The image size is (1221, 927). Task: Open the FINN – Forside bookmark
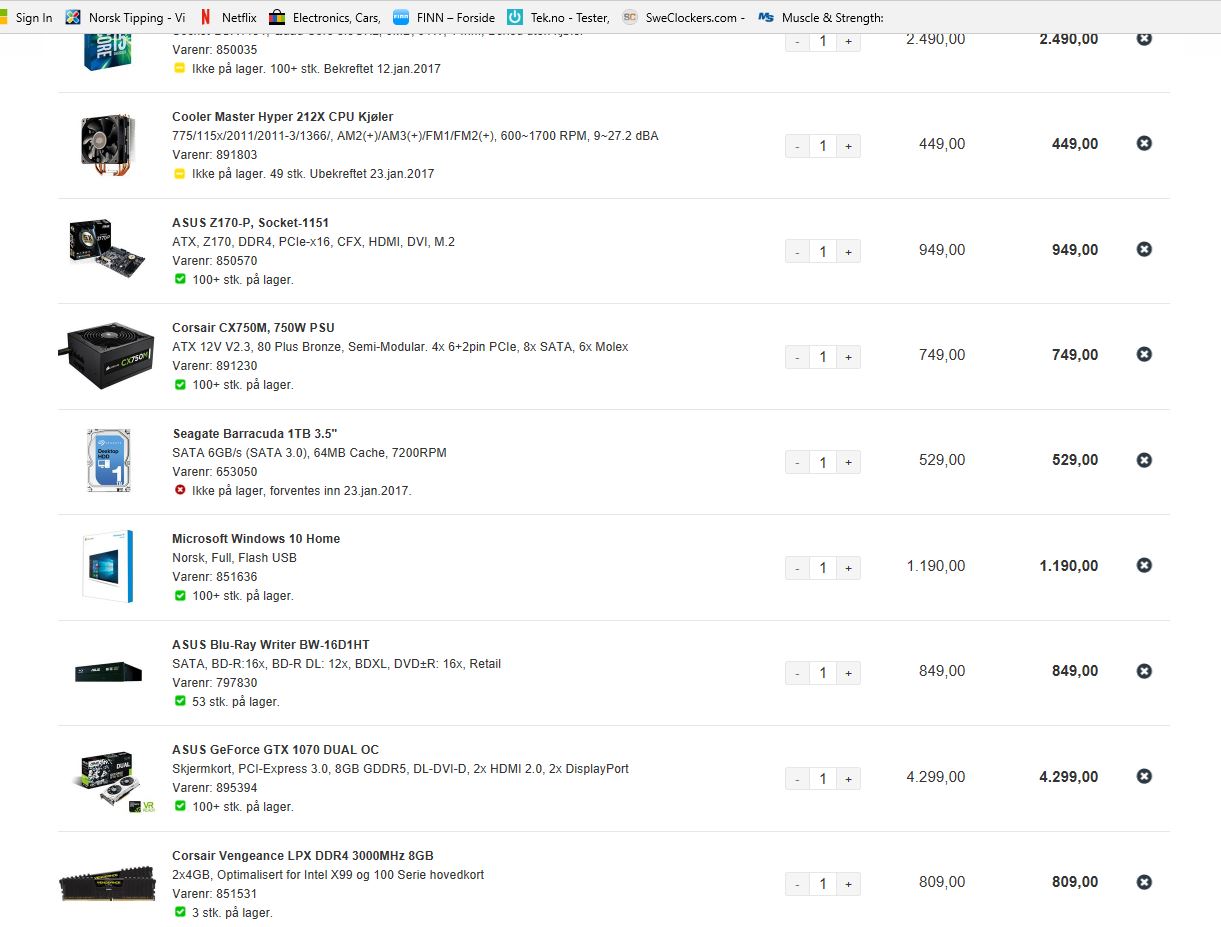[x=444, y=17]
